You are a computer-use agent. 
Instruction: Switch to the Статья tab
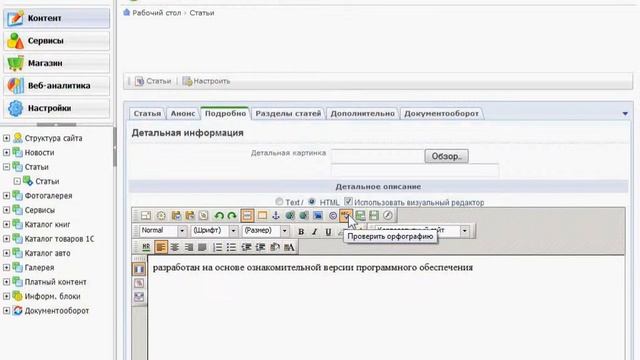[x=147, y=113]
